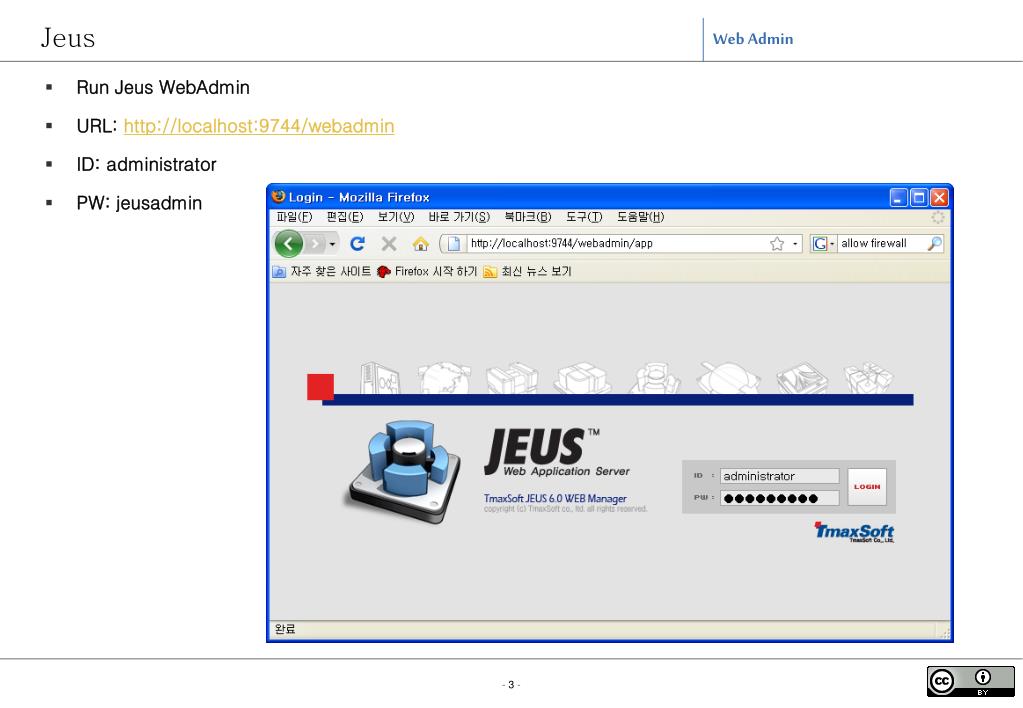
Task: Reload the page with refresh icon
Action: click(357, 244)
